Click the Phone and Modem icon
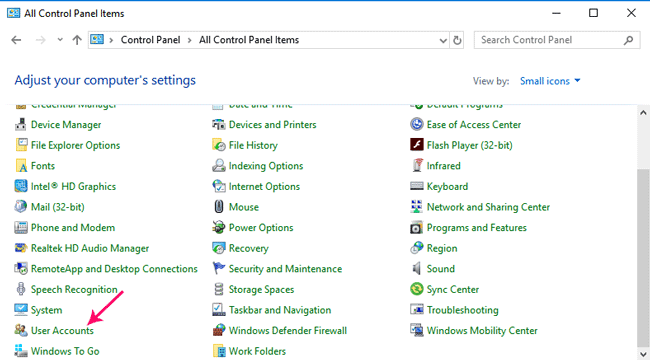Viewport: 650px width, 360px height. (21, 227)
